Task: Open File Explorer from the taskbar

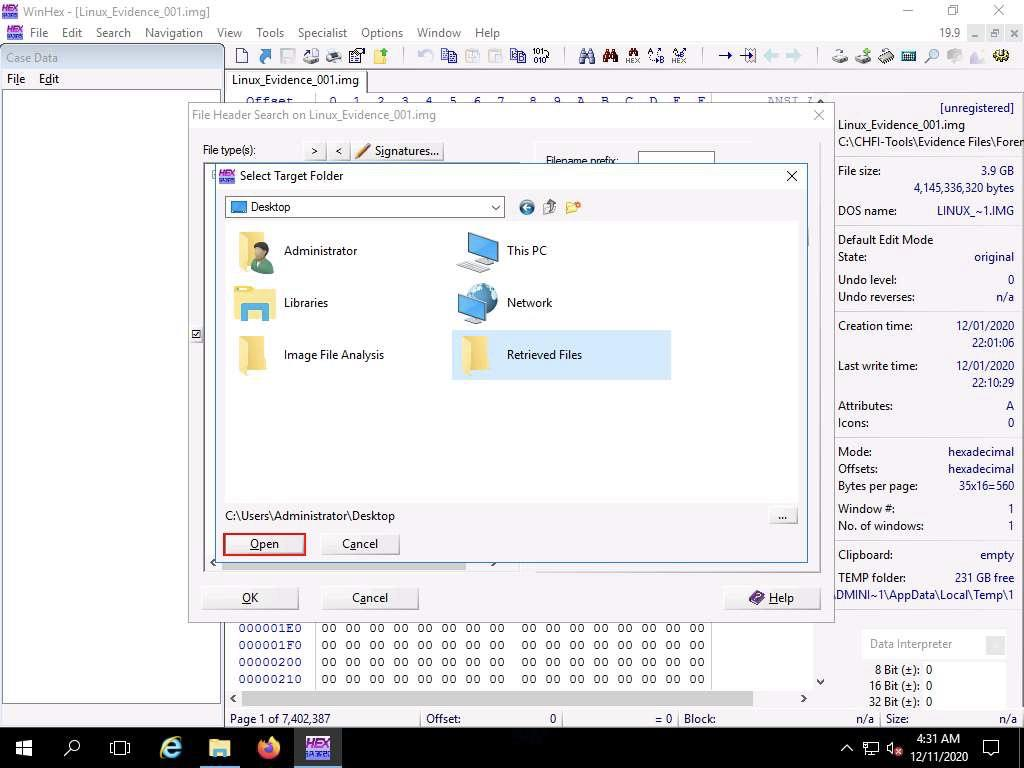Action: coord(219,748)
